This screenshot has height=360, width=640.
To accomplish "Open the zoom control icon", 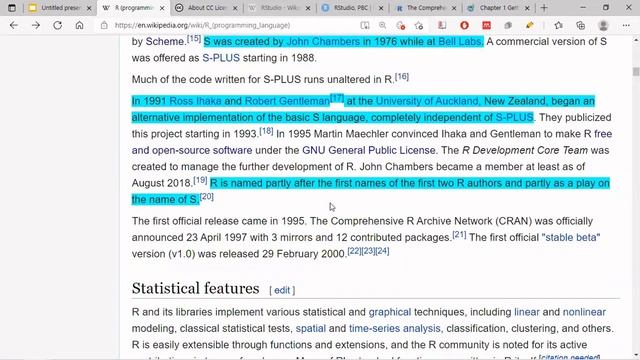I will point(382,25).
